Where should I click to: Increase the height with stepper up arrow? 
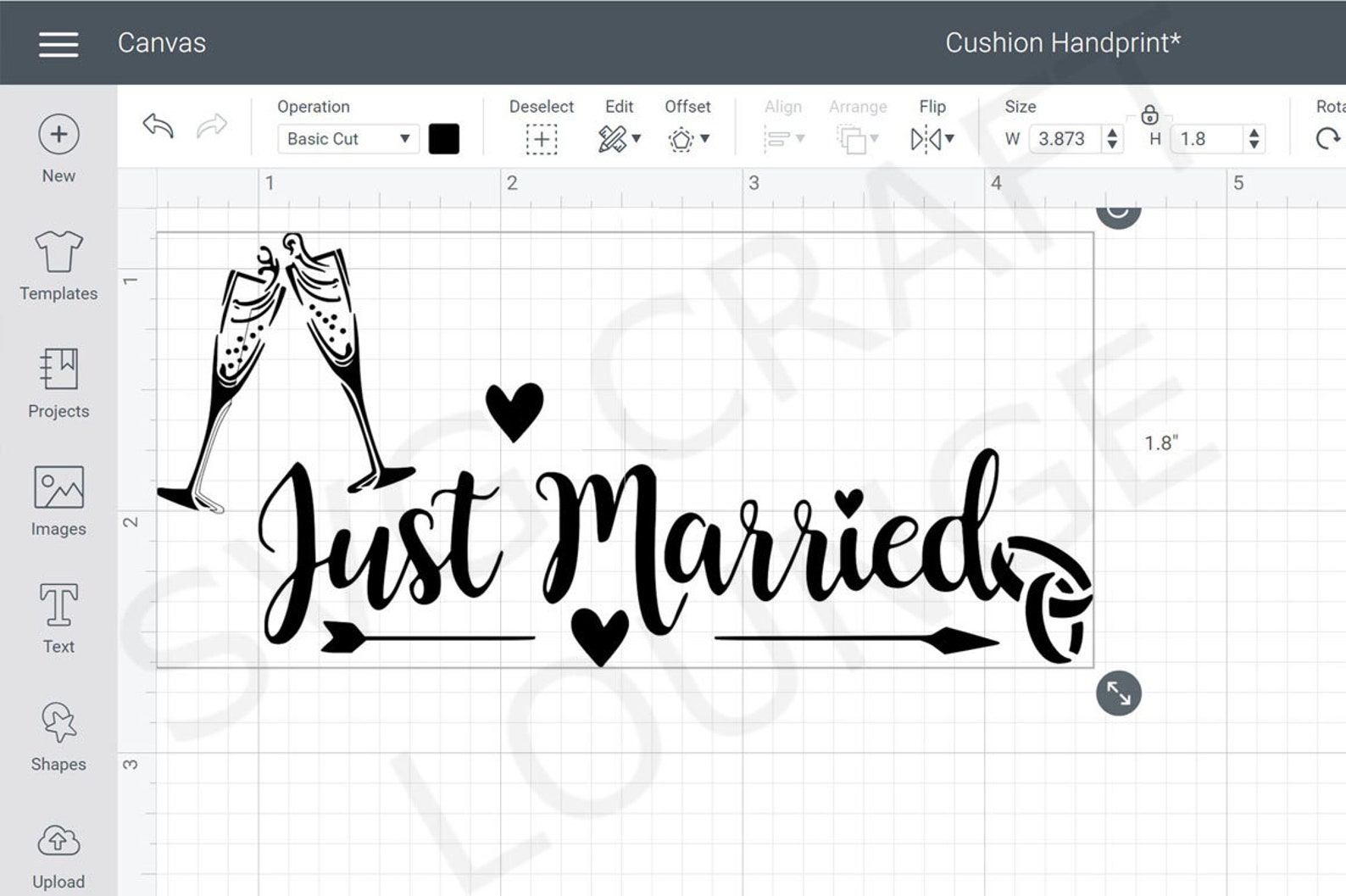point(1254,132)
